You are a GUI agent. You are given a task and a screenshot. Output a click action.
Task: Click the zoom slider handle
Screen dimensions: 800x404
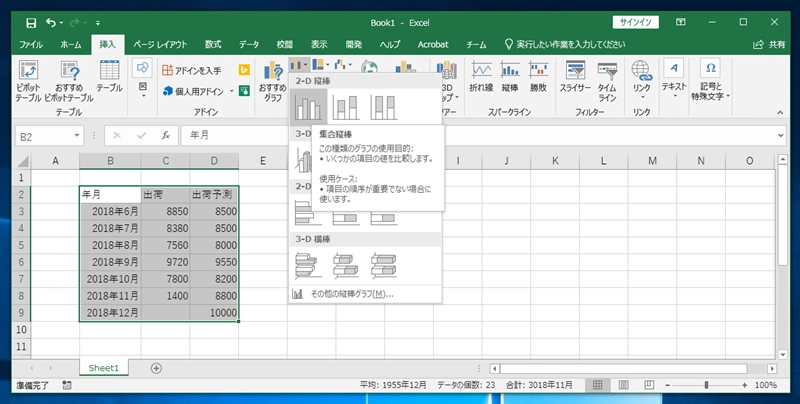[x=707, y=385]
